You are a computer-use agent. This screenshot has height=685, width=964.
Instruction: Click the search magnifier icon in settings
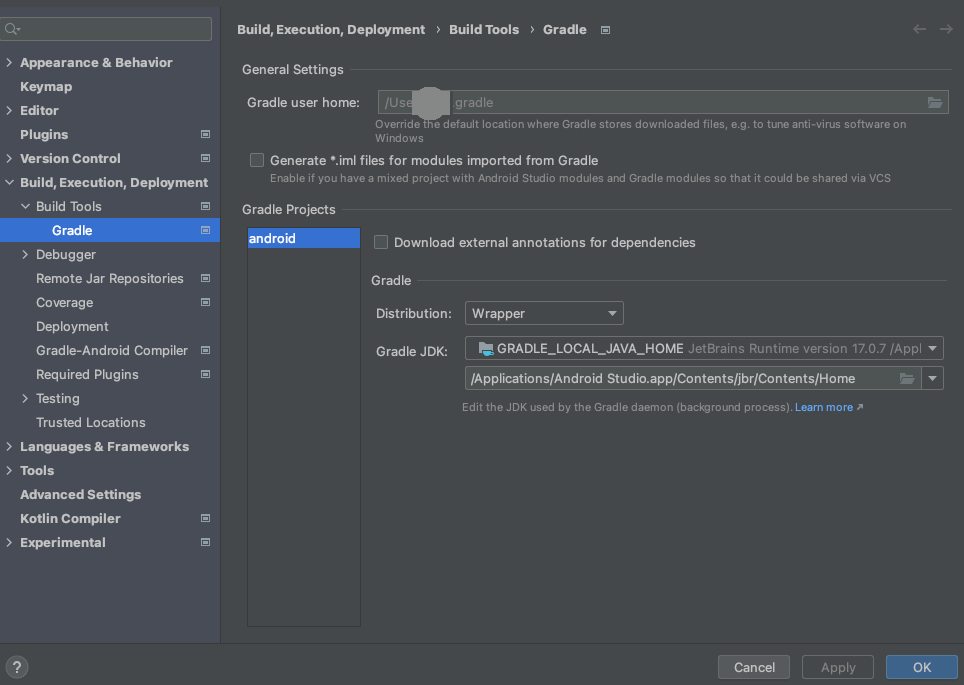(x=11, y=29)
